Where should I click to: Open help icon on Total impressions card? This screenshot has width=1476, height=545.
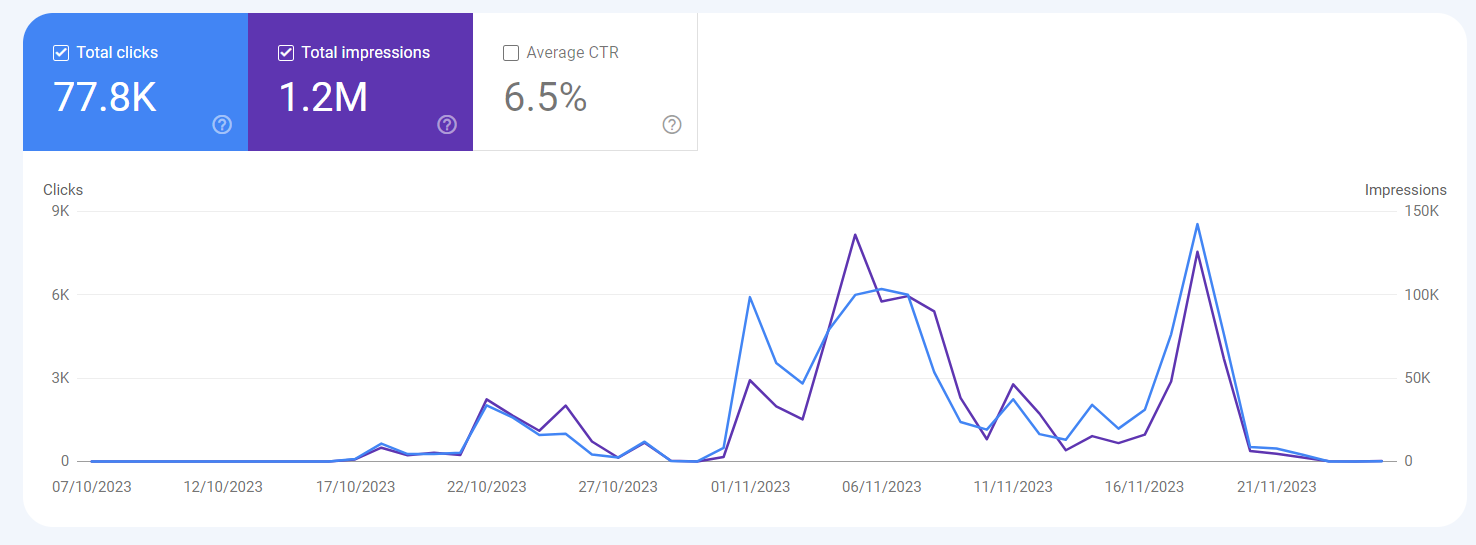[447, 124]
